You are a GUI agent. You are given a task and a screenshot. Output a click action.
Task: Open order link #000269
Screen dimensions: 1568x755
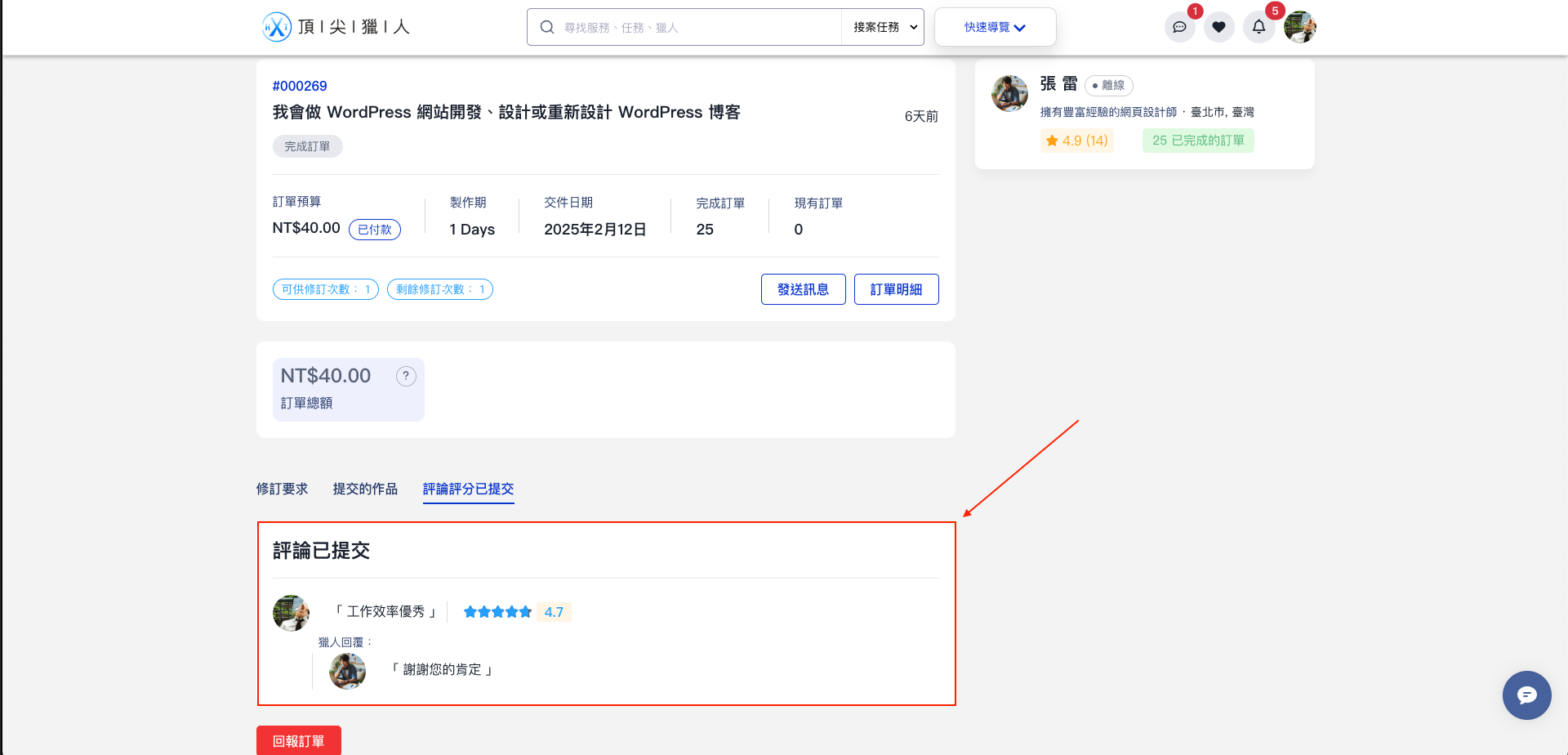(300, 86)
